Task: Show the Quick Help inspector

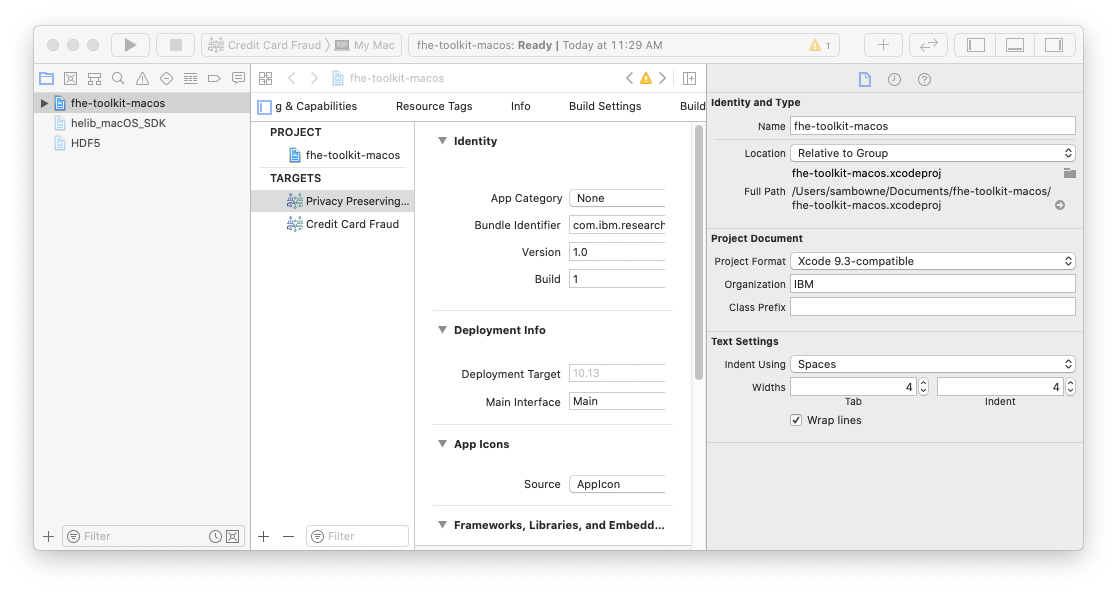Action: (924, 79)
